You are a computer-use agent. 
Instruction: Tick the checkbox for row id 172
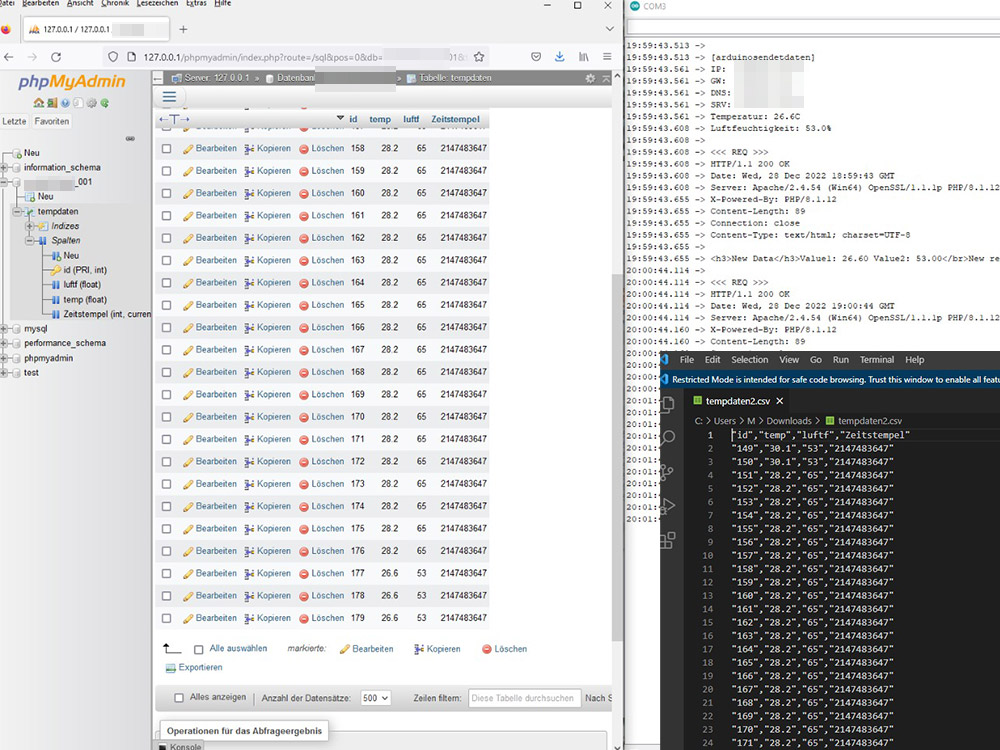click(x=166, y=462)
